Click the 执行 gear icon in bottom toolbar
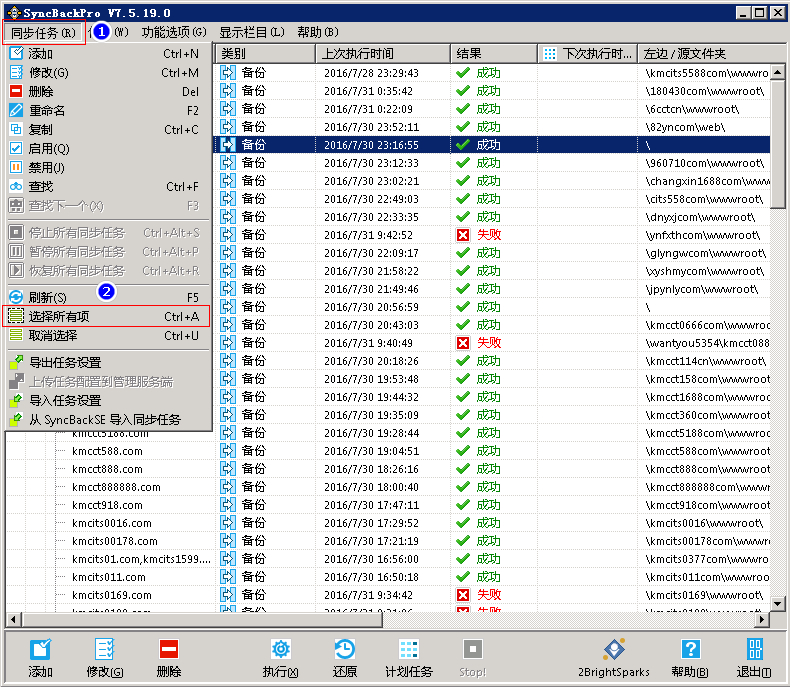The image size is (790, 687). tap(281, 649)
